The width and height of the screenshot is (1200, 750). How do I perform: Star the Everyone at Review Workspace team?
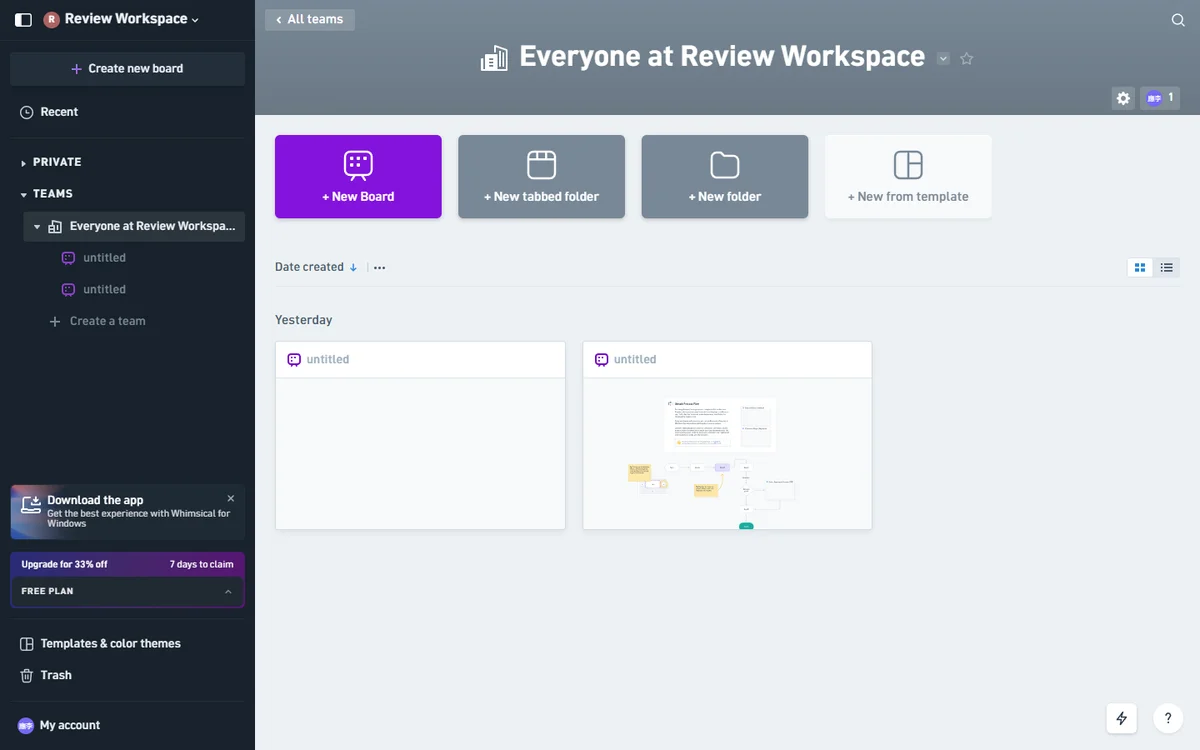coord(967,59)
